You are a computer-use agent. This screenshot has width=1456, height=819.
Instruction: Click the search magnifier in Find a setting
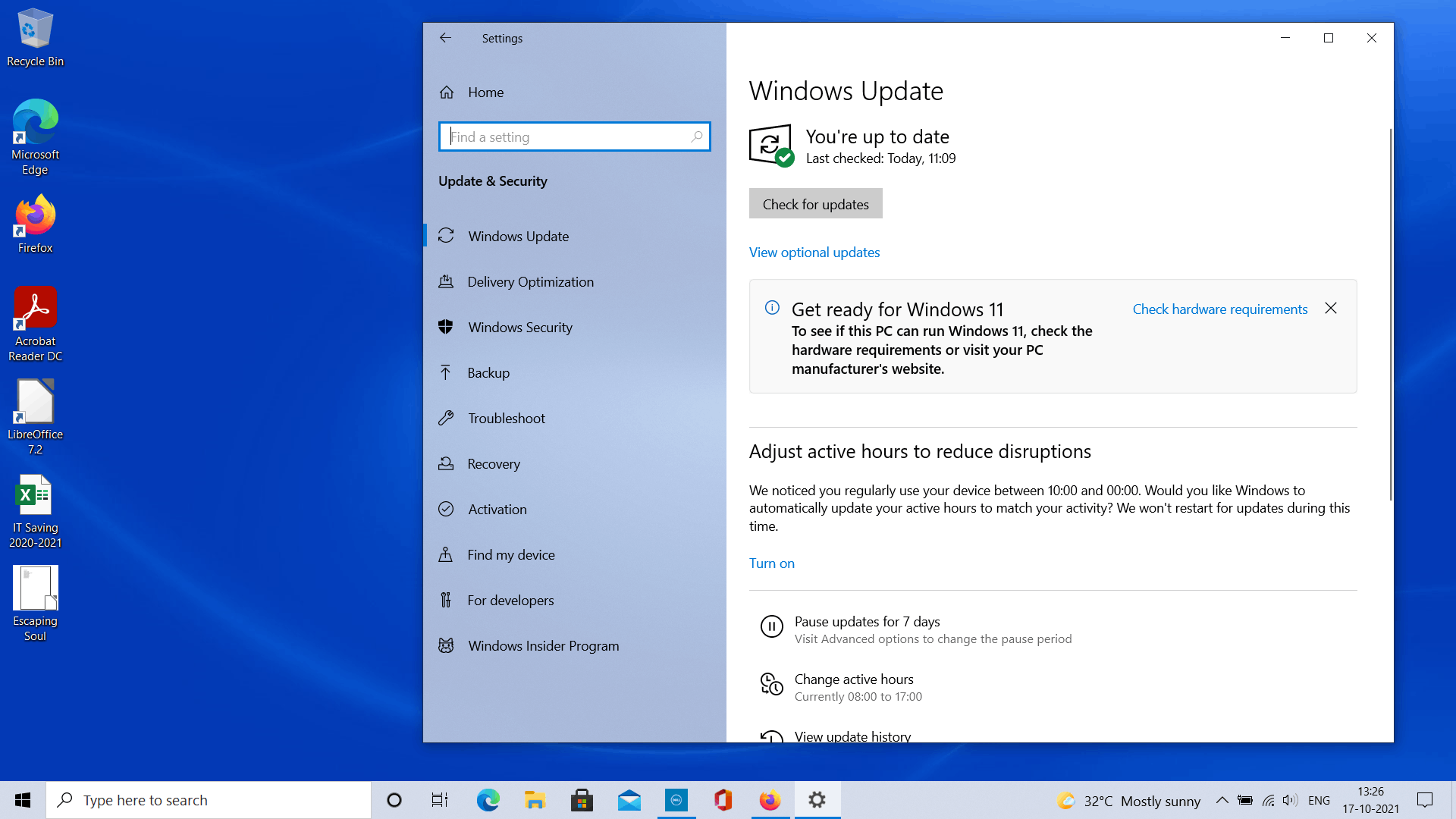696,137
